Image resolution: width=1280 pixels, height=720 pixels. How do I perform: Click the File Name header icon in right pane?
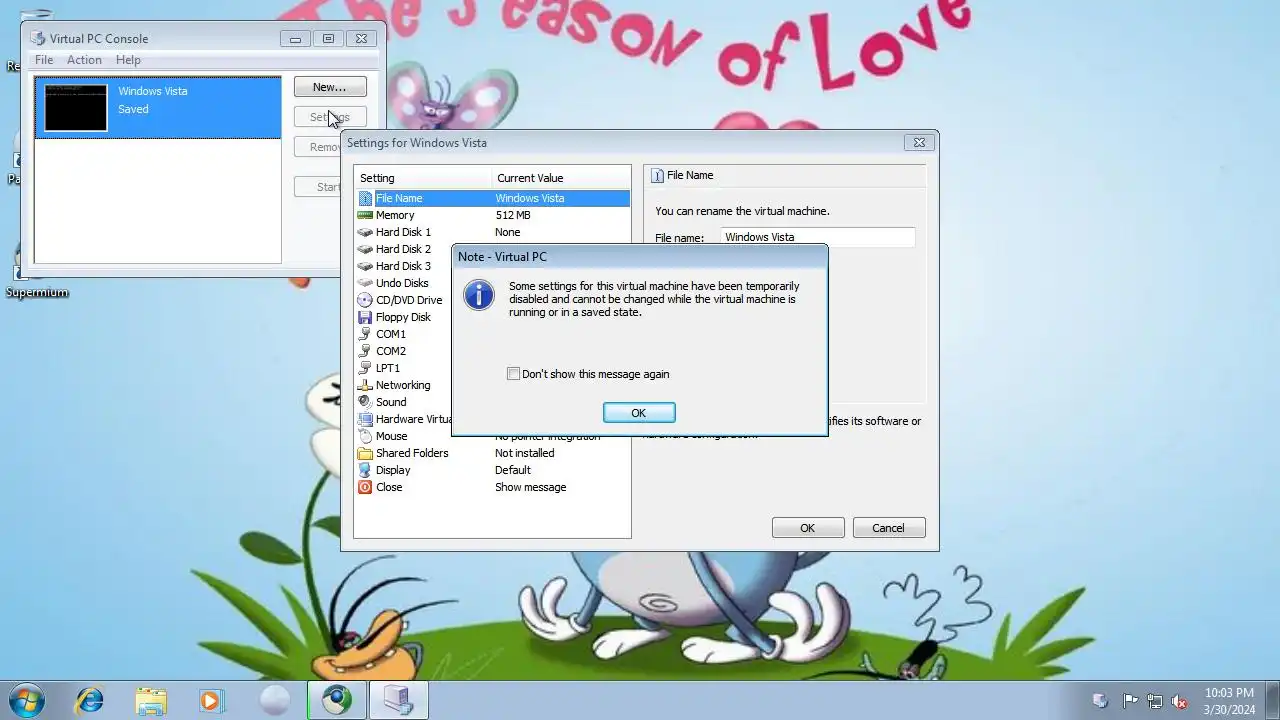657,175
